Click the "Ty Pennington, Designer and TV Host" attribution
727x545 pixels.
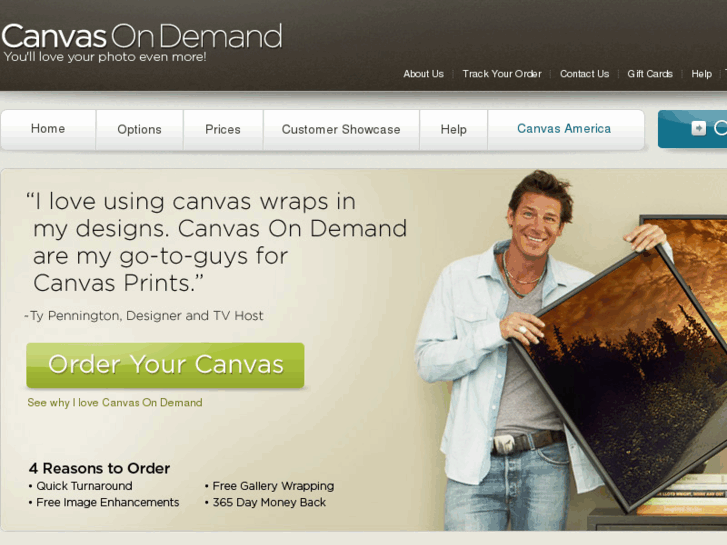click(144, 316)
